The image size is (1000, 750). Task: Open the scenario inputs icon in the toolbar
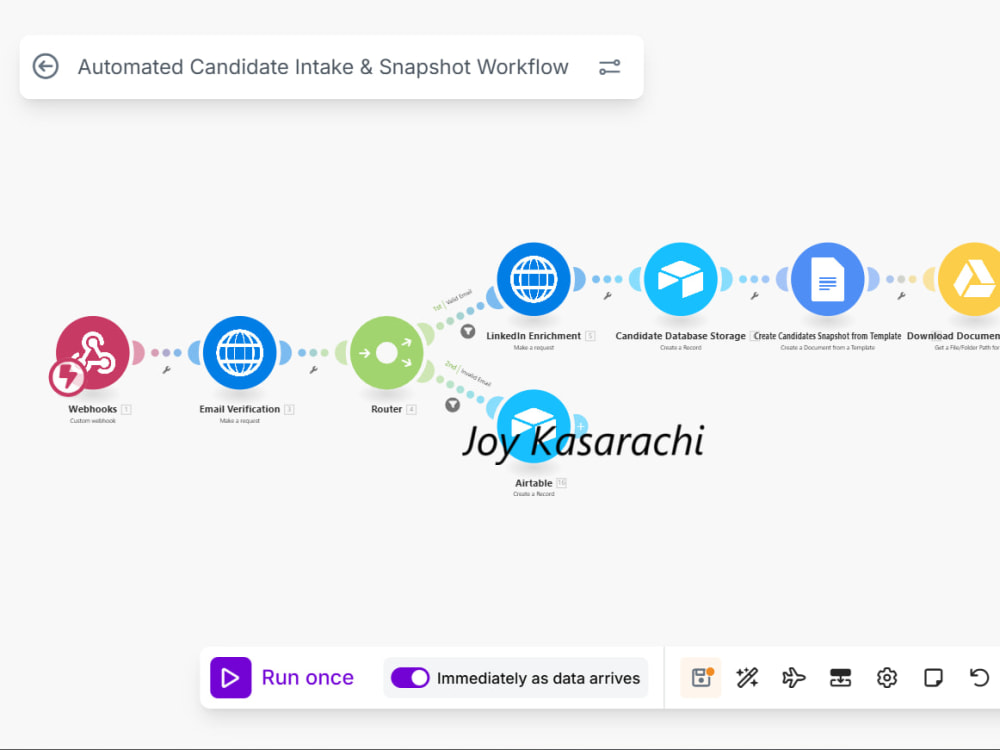tap(841, 677)
